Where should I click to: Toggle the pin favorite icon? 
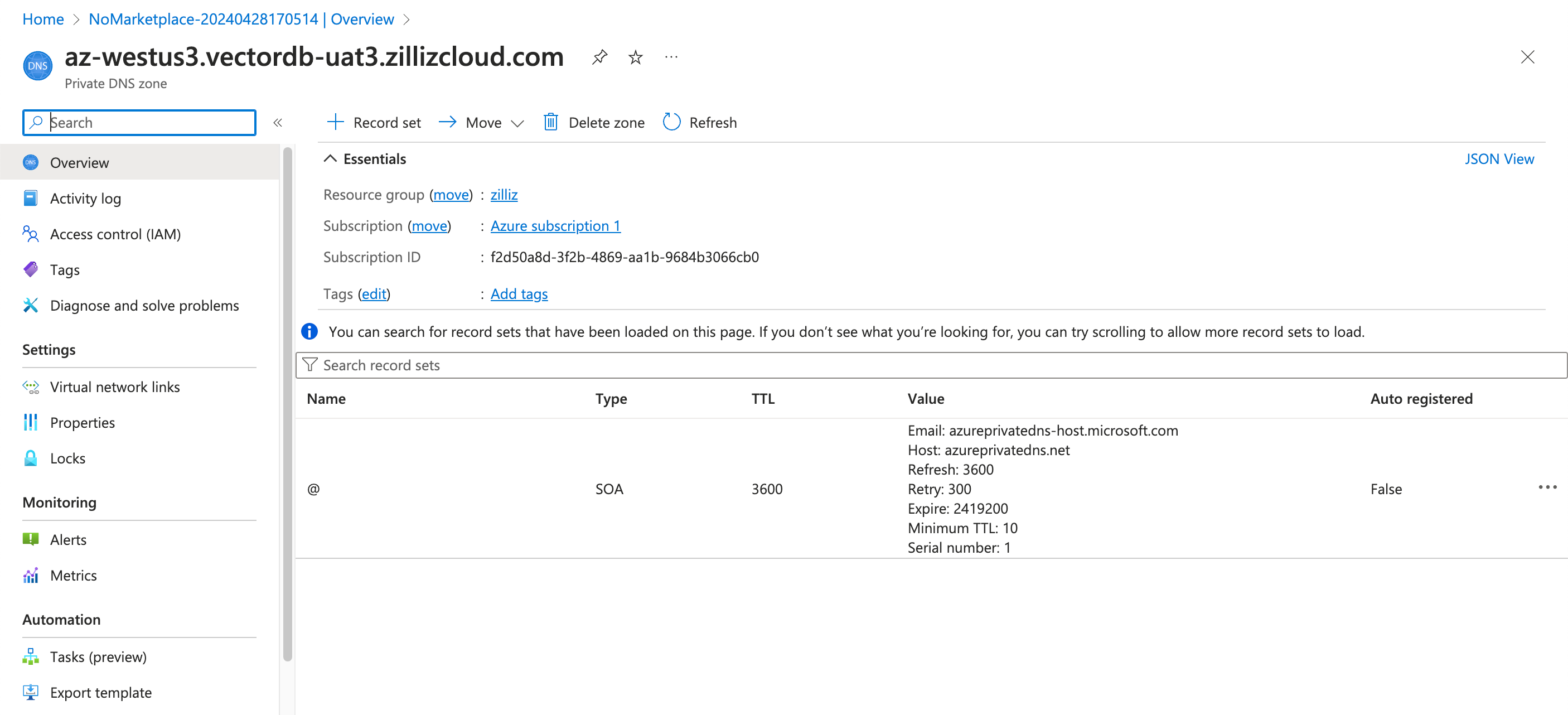(x=597, y=58)
